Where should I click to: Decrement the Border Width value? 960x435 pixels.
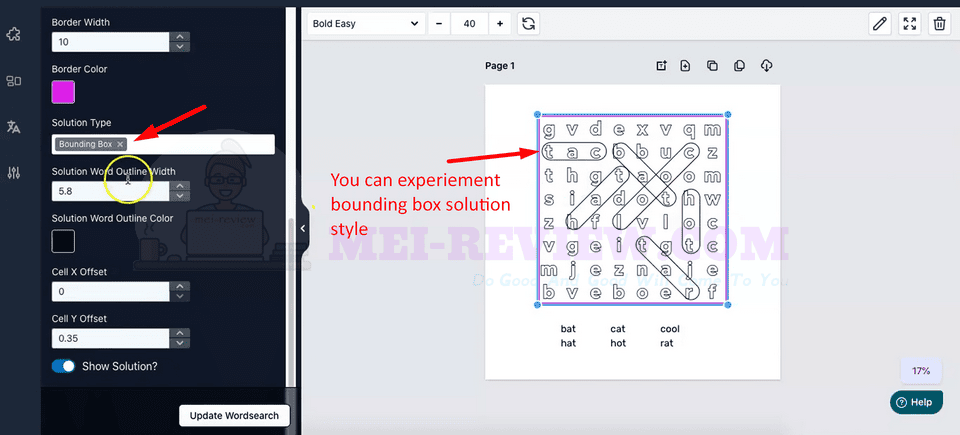(179, 47)
